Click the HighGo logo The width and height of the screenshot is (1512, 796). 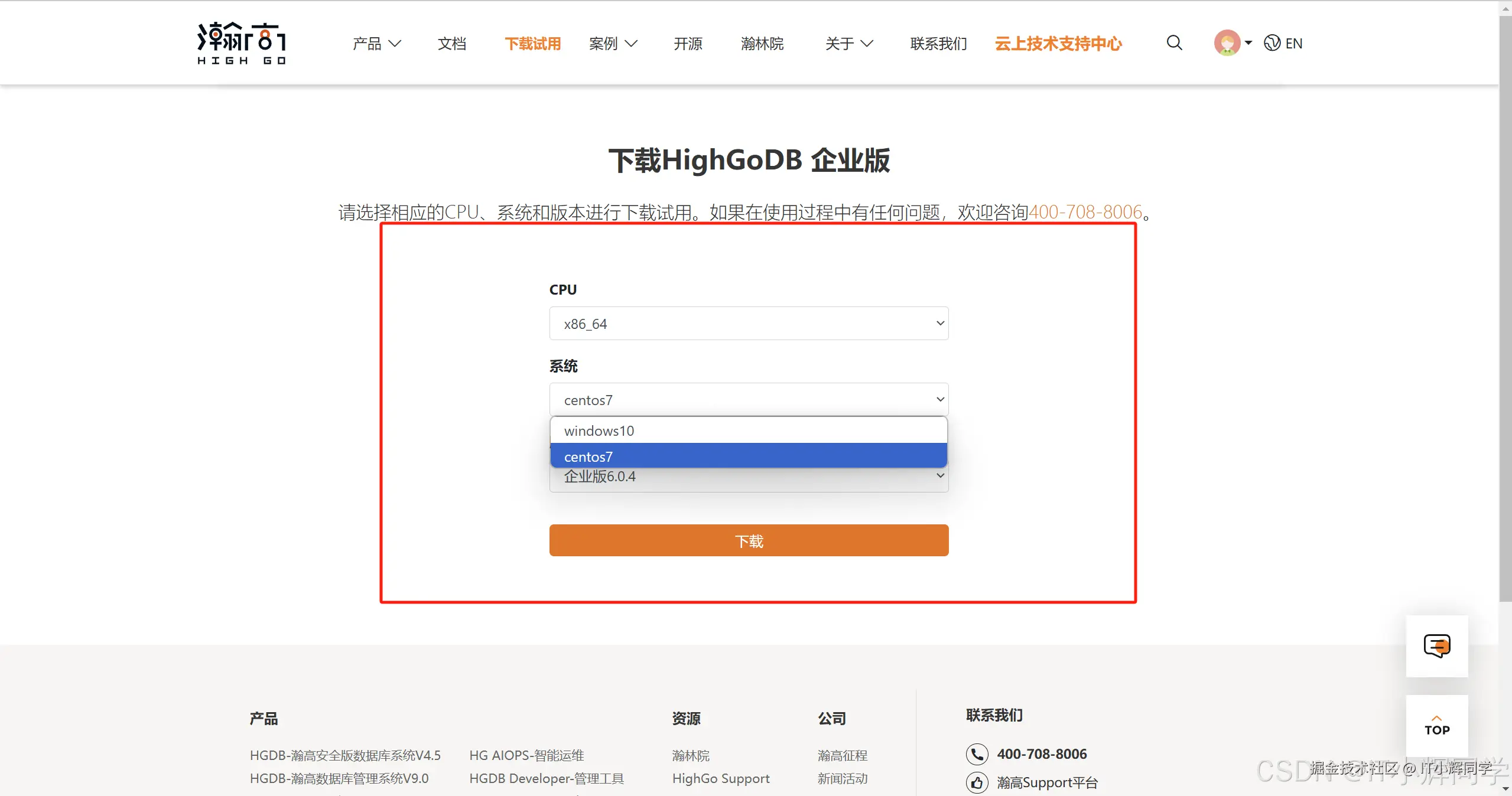pos(240,43)
